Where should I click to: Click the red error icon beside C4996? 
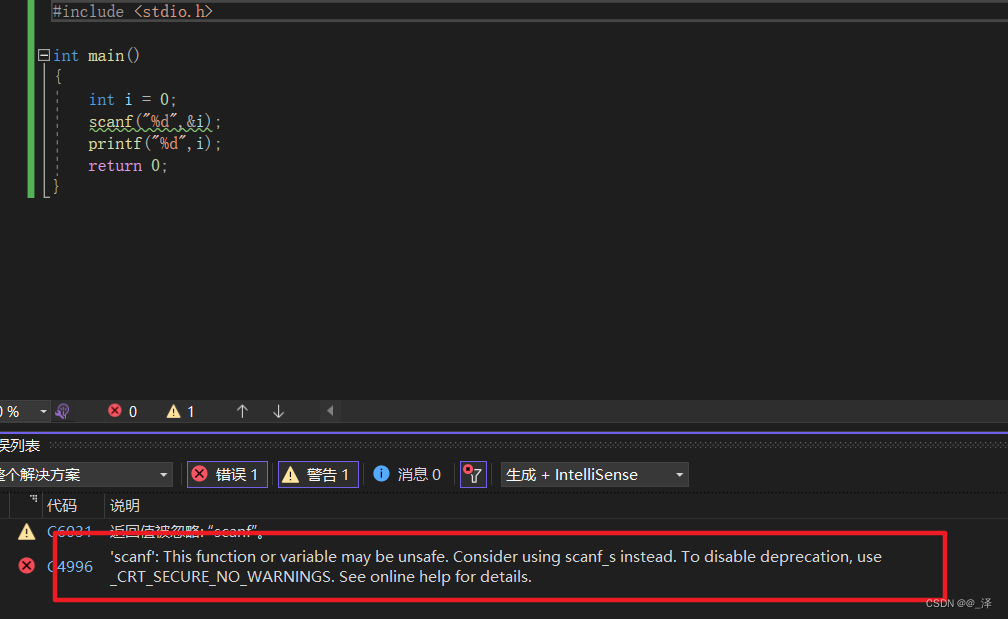coord(25,565)
